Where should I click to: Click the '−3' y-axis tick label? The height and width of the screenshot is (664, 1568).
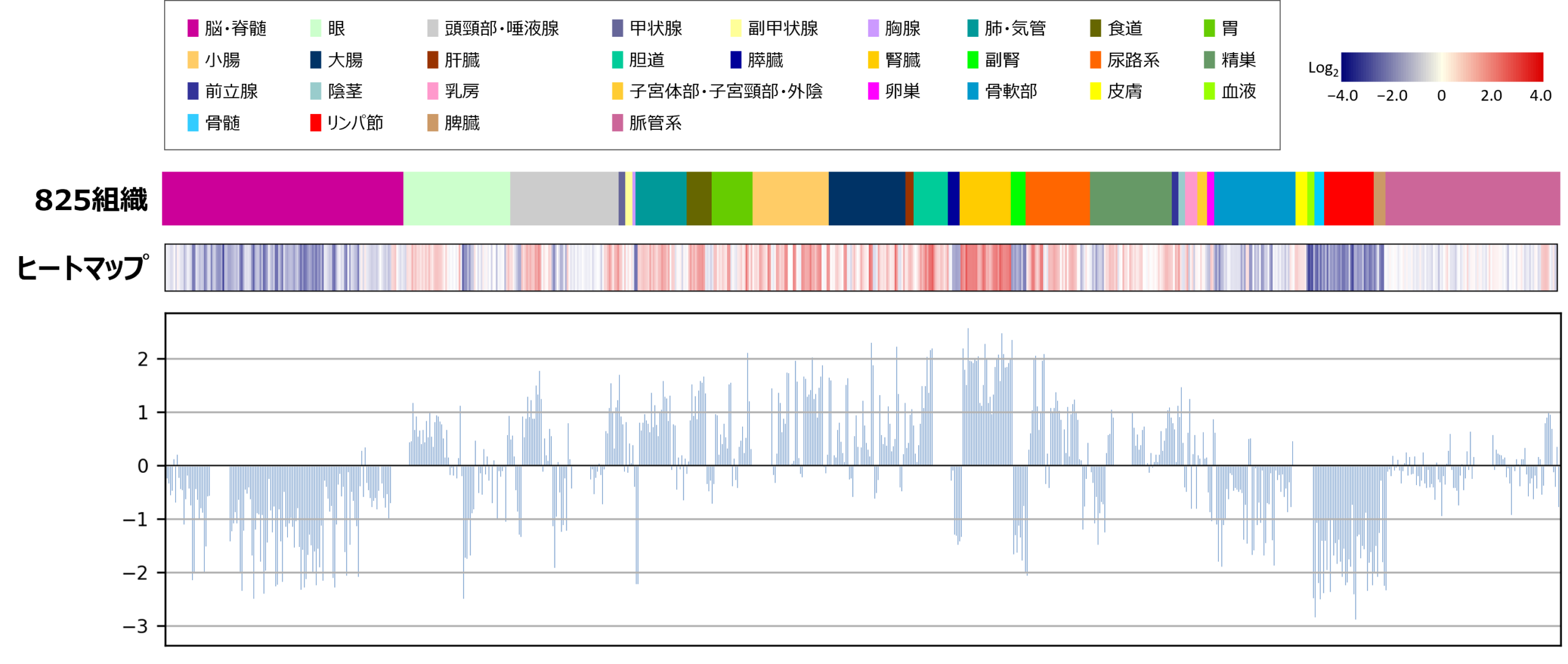click(x=135, y=627)
